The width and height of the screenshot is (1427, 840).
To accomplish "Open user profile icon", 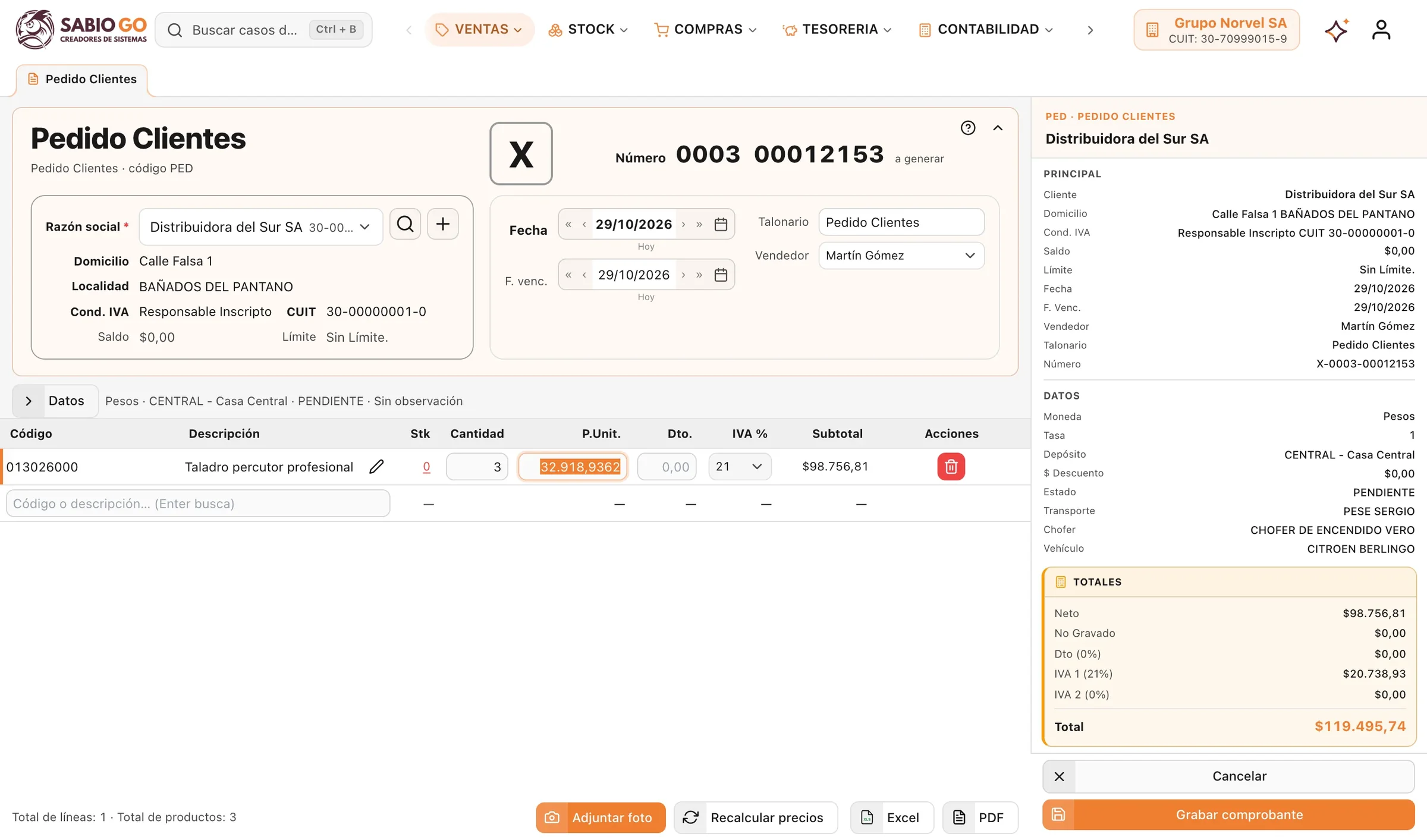I will click(x=1381, y=30).
